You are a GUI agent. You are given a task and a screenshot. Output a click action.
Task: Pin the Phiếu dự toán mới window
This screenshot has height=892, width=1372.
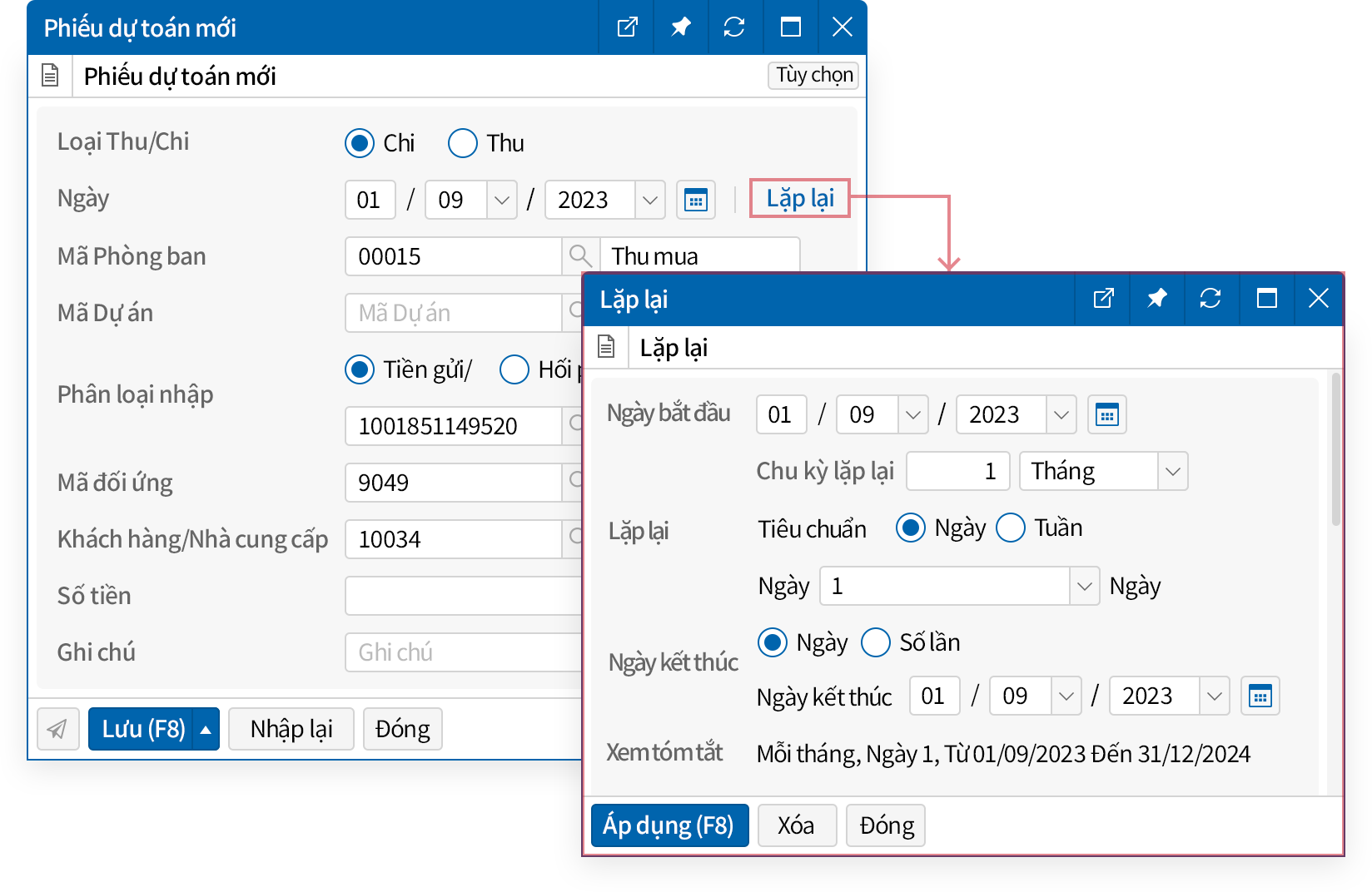(x=680, y=27)
